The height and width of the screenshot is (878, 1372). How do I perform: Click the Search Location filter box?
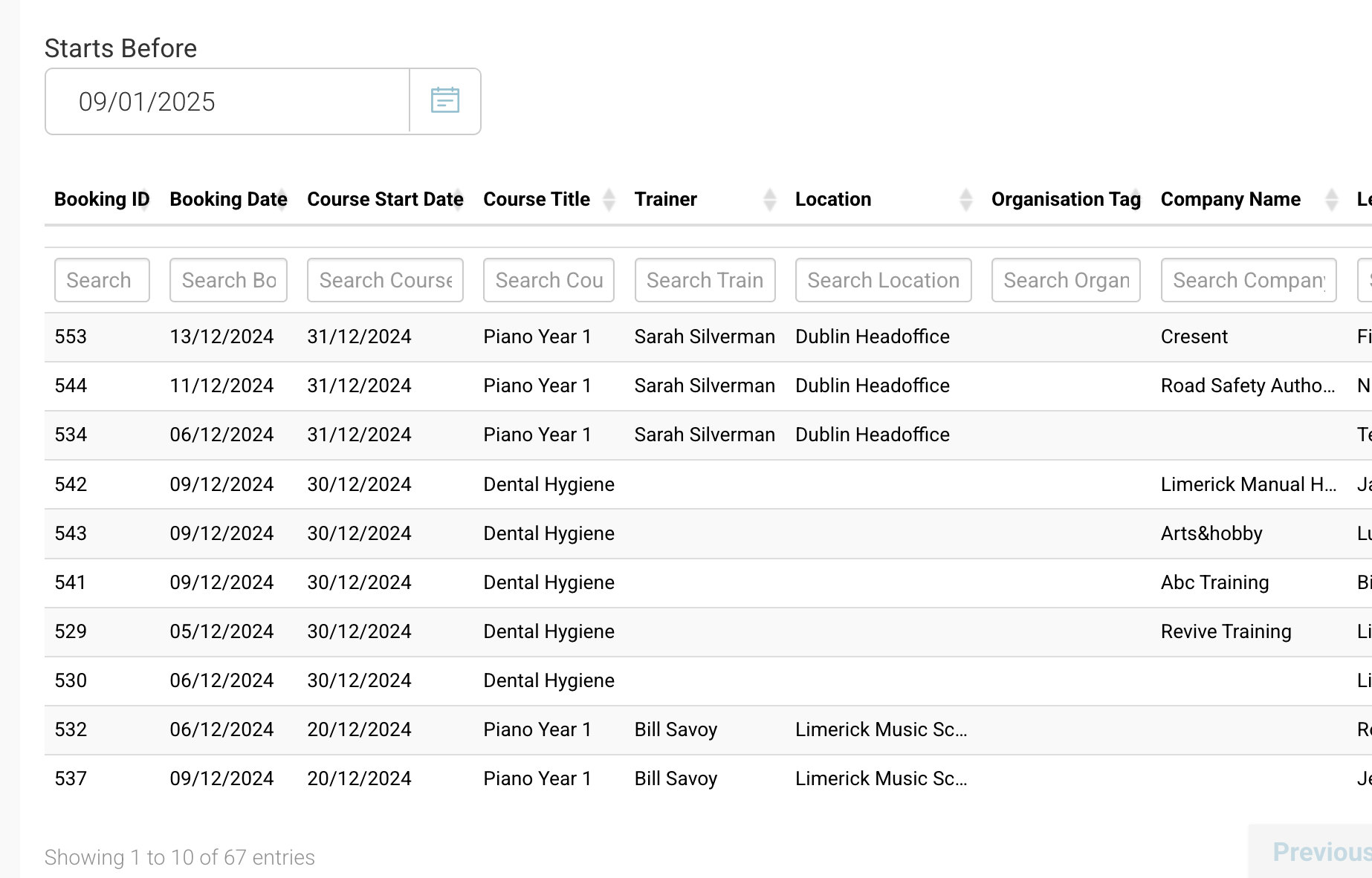click(883, 280)
